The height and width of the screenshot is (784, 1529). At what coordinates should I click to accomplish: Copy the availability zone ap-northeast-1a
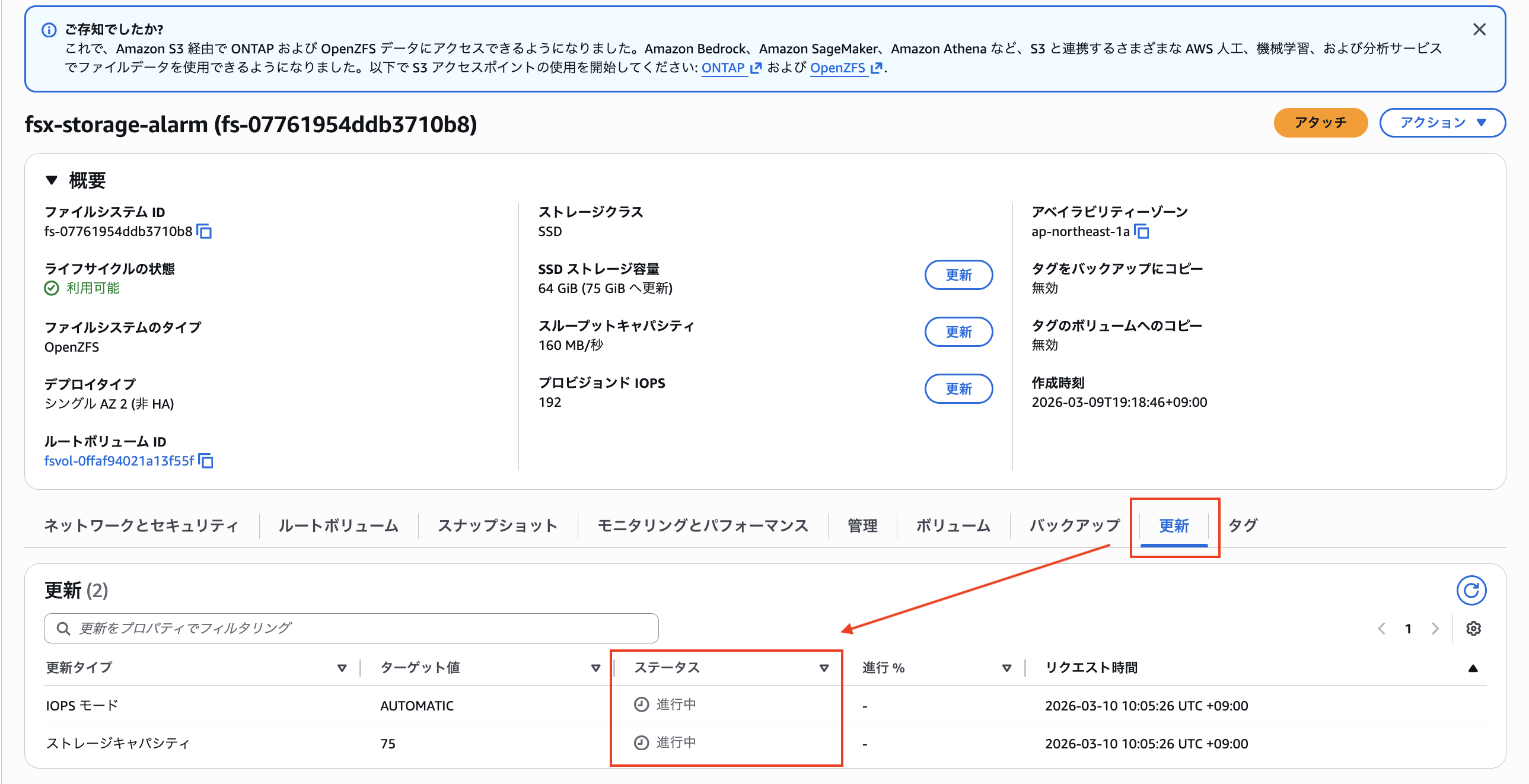click(1141, 231)
